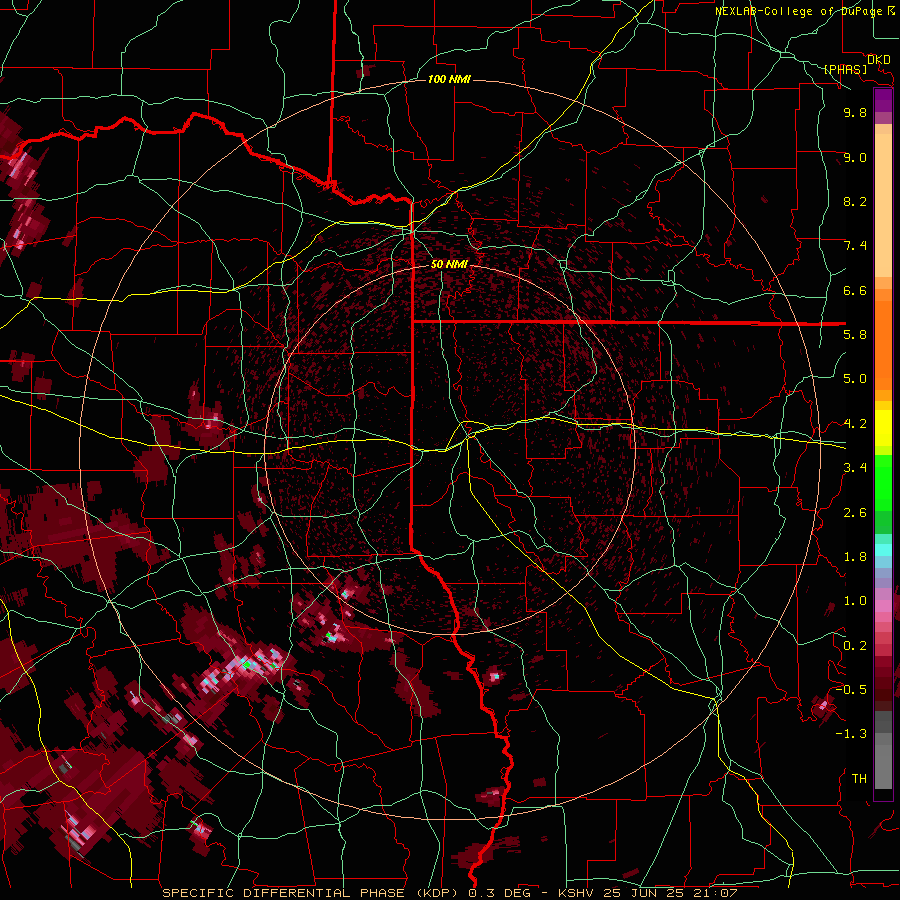Viewport: 900px width, 900px height.
Task: Select the 6.6 value on the color scale
Action: pos(855,290)
